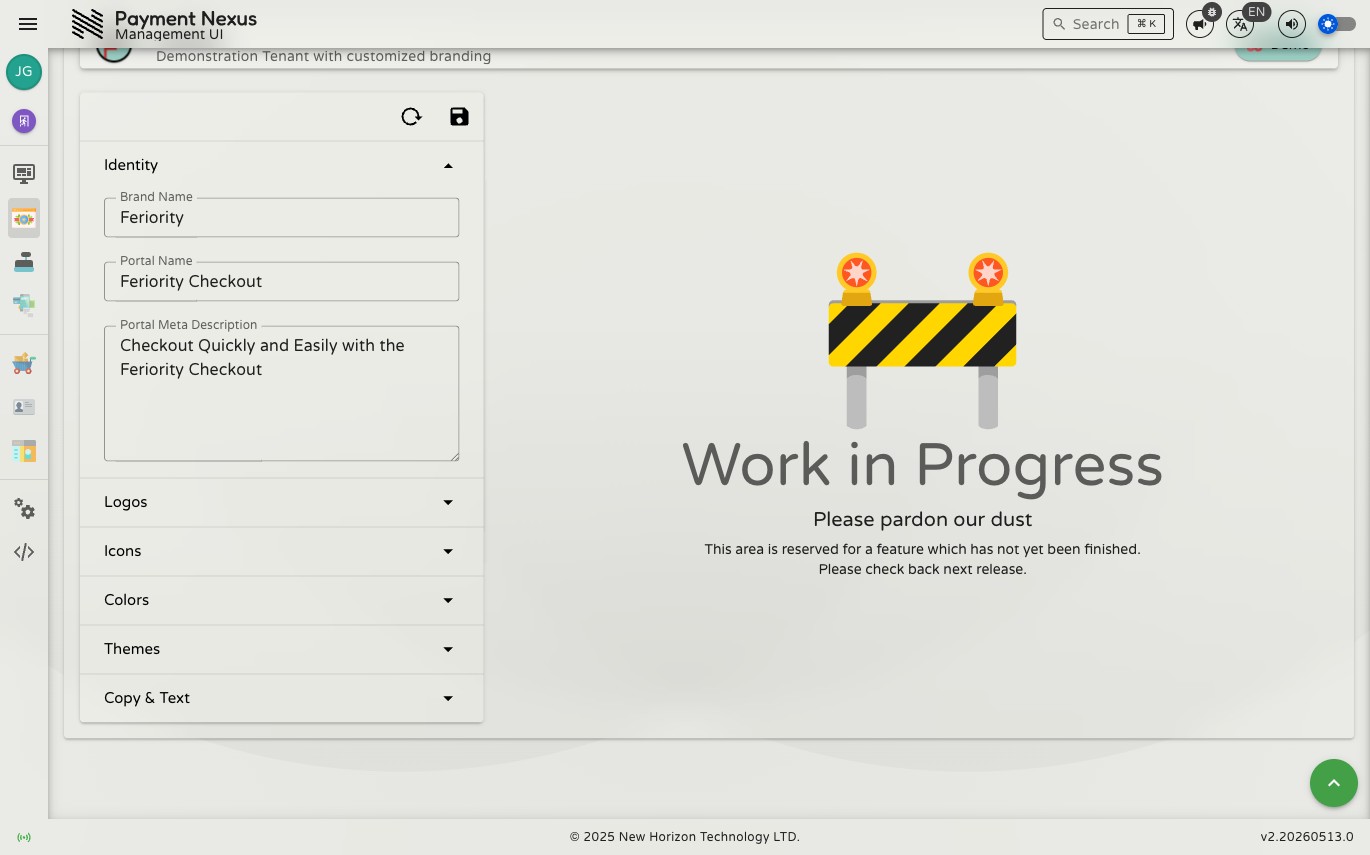Click the bug badge on megaphone
The height and width of the screenshot is (855, 1370).
click(x=1212, y=12)
